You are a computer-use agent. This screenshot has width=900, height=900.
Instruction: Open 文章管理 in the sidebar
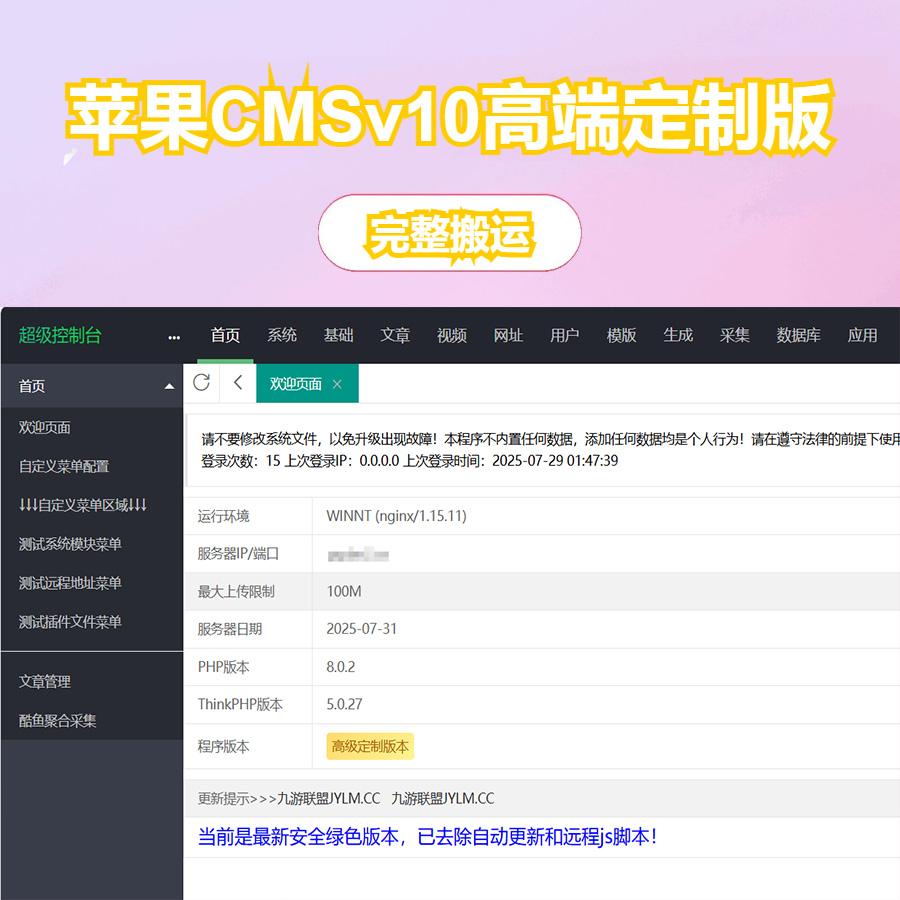[x=45, y=682]
